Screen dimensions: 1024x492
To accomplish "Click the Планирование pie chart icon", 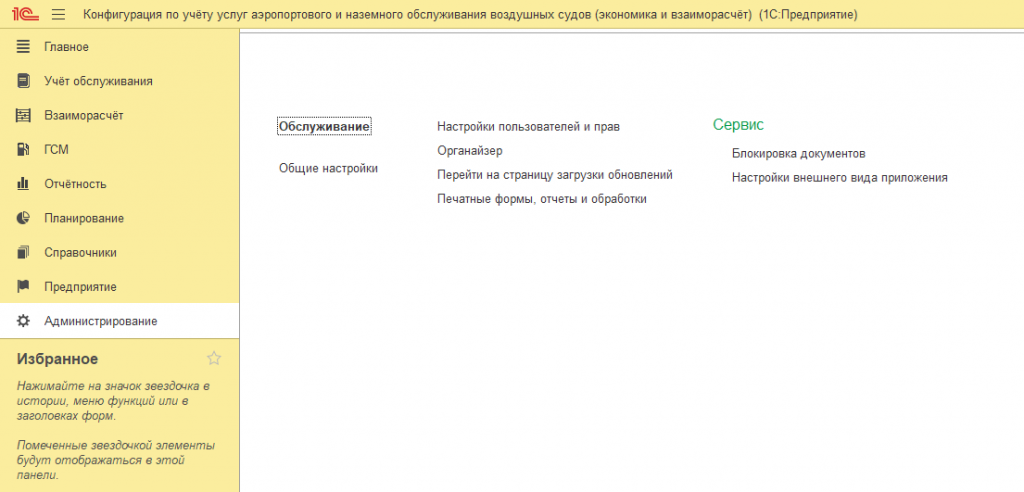I will point(24,218).
